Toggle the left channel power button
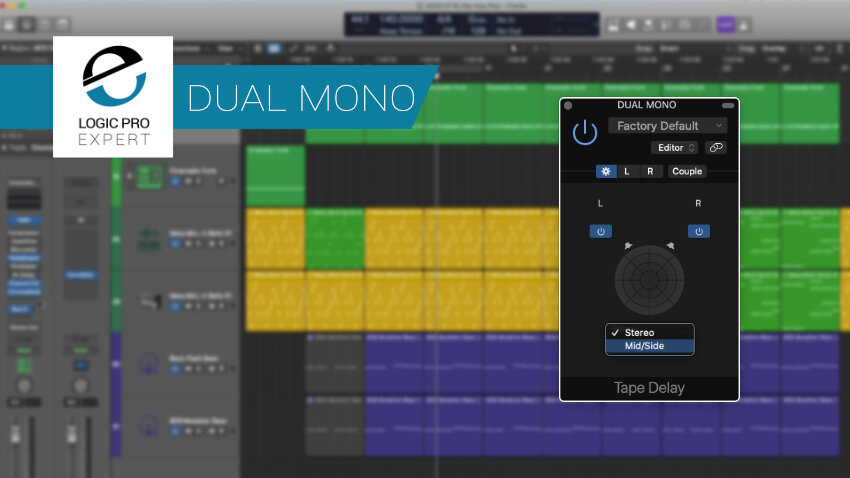 point(601,231)
